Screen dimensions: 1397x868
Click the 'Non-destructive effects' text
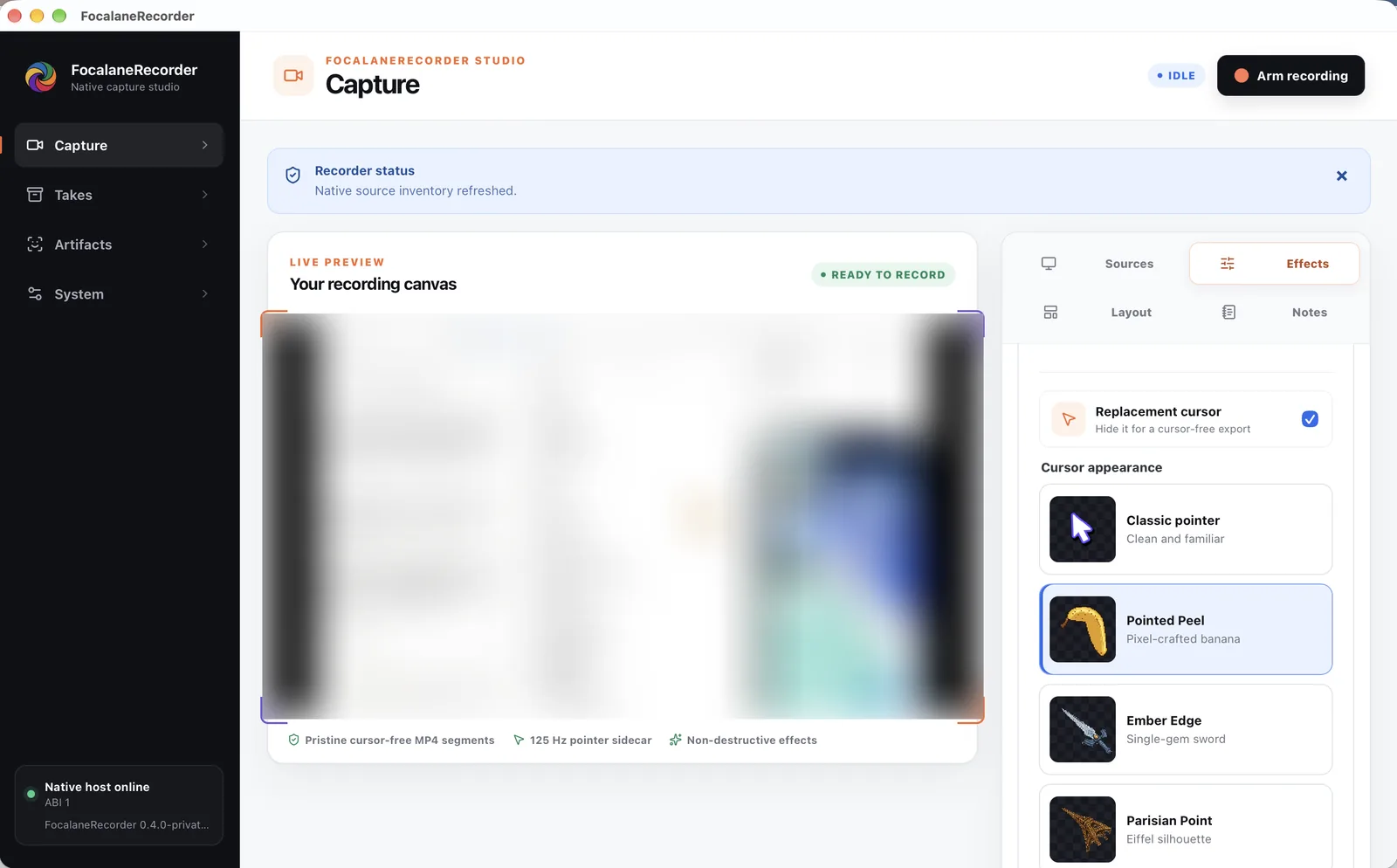[x=752, y=740]
